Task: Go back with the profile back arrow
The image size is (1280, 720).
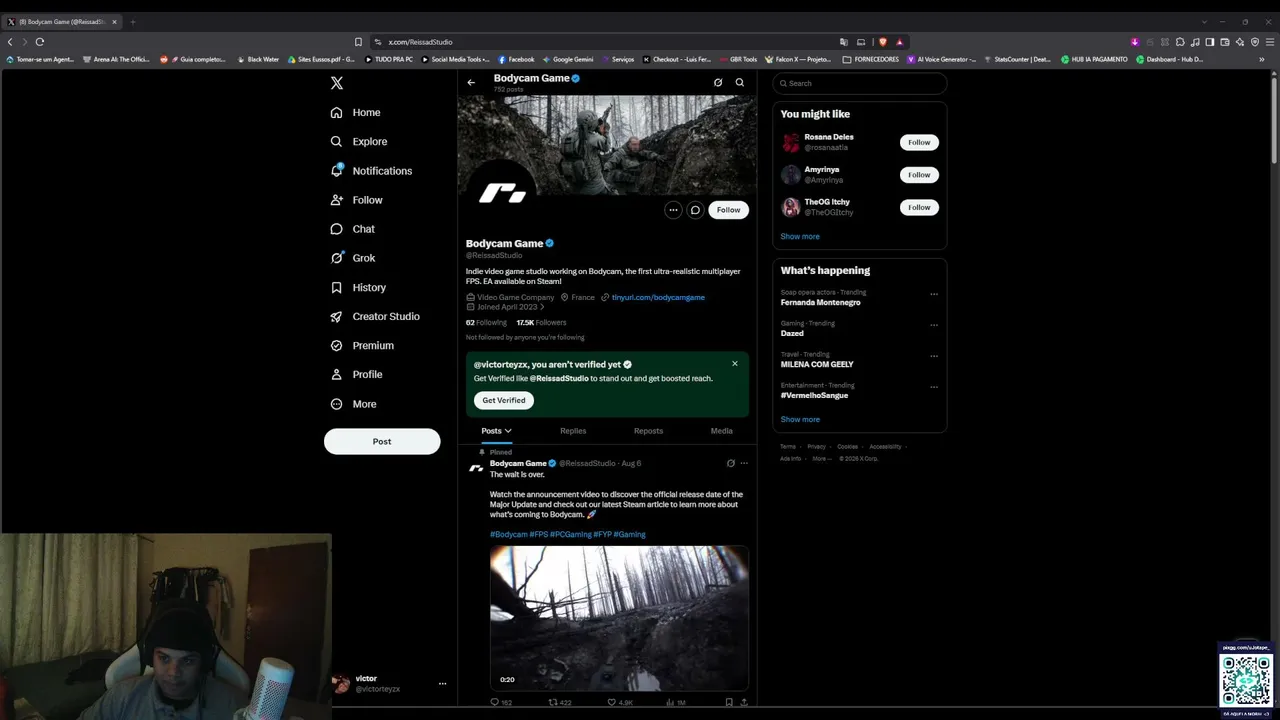Action: [471, 83]
